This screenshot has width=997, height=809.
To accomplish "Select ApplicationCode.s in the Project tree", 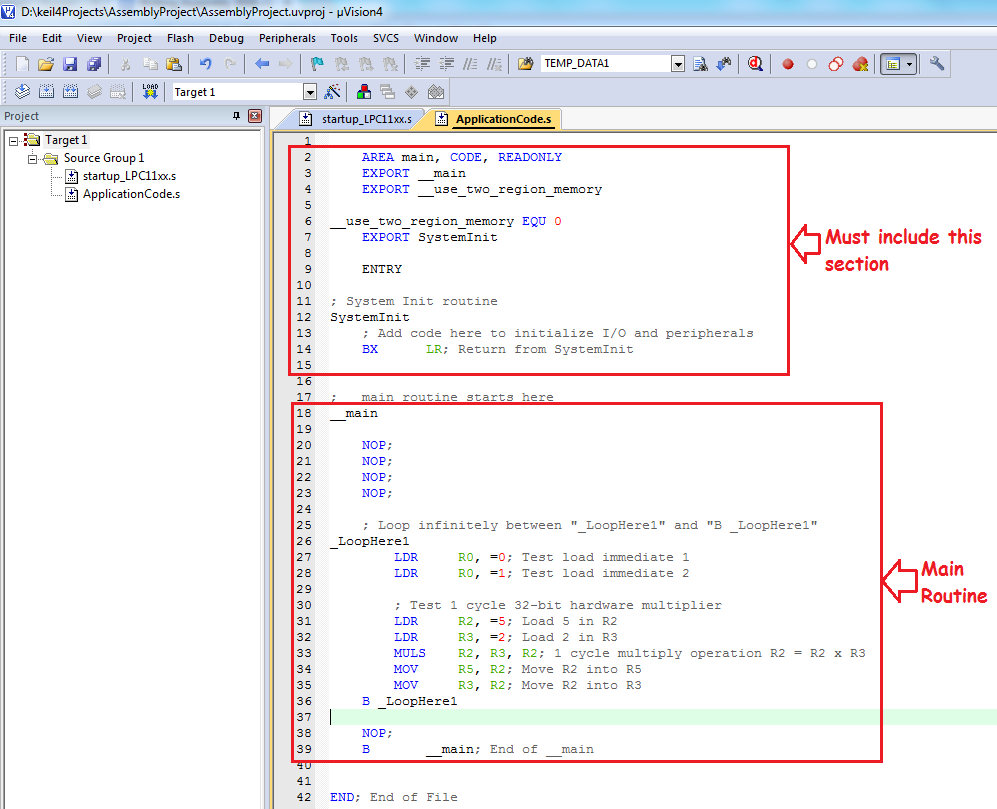I will [131, 194].
